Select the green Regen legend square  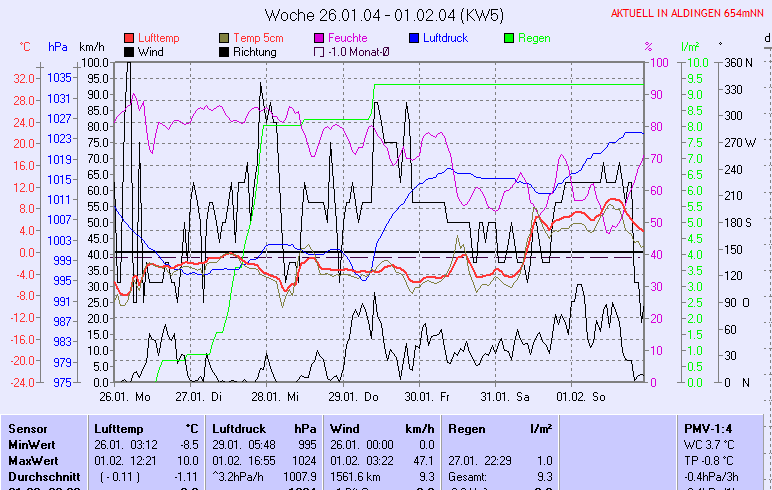pos(509,38)
